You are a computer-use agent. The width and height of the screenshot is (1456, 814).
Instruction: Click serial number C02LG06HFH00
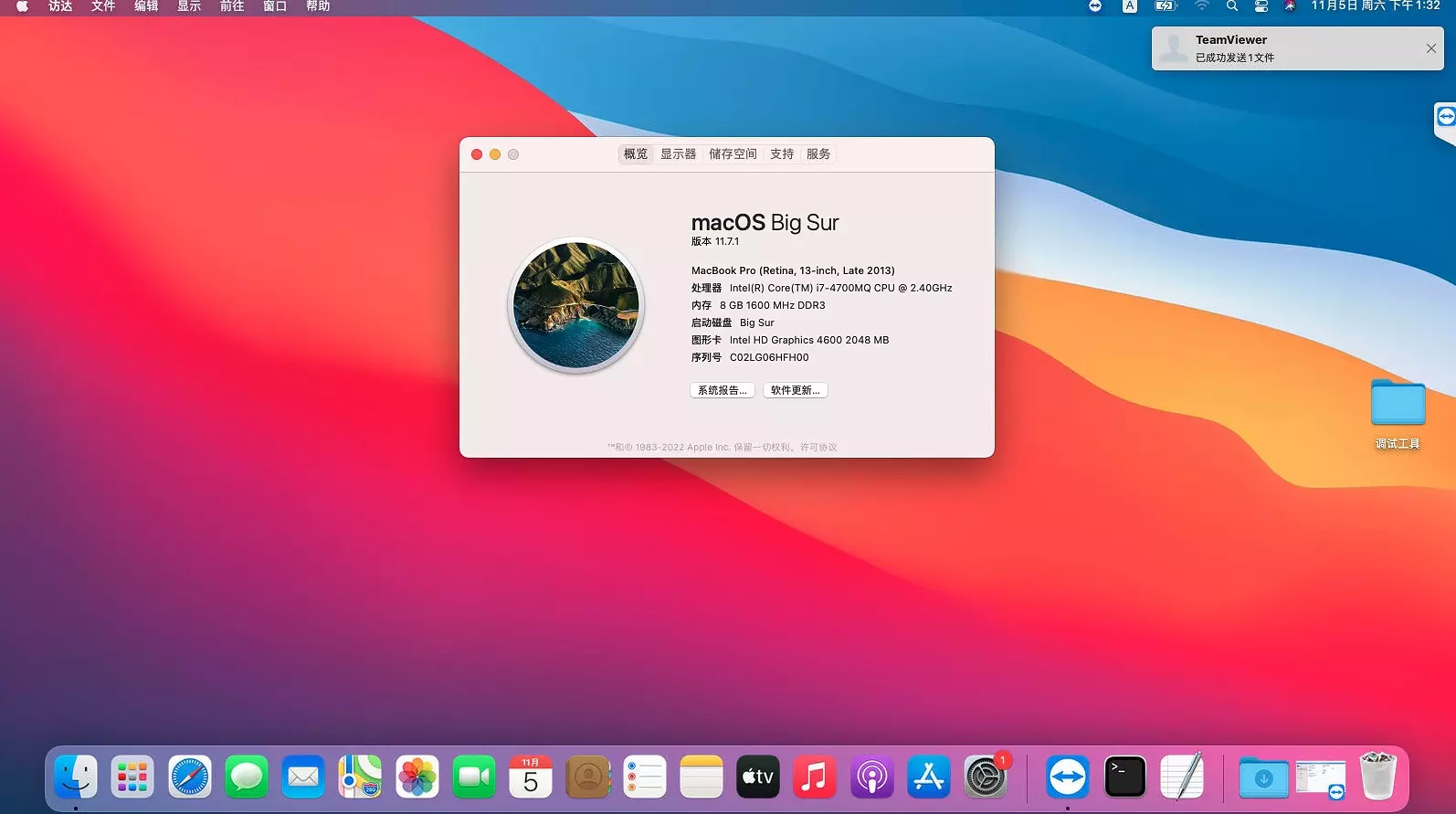(769, 358)
